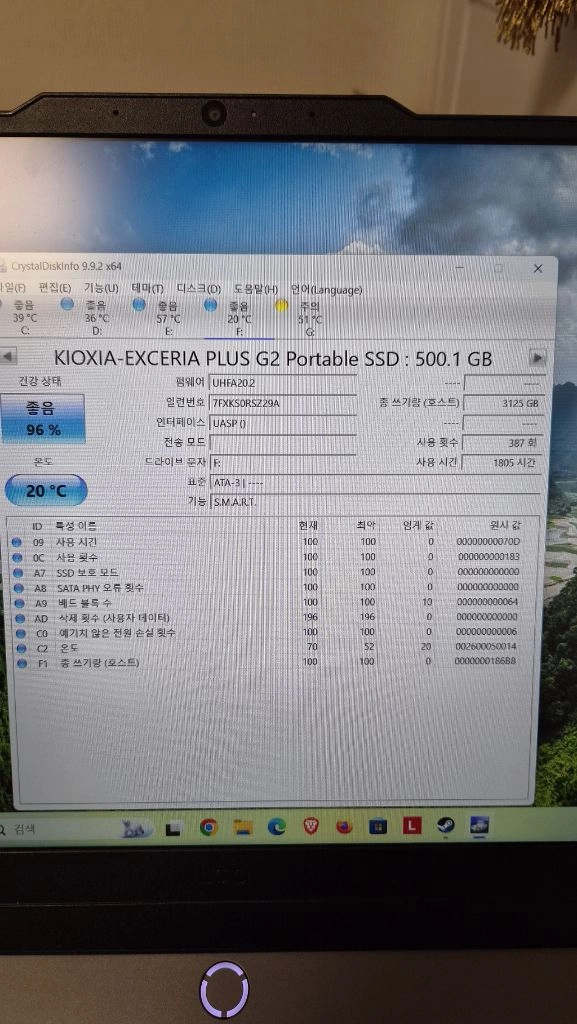Open the 테마(T) menu
The width and height of the screenshot is (577, 1024).
point(148,288)
